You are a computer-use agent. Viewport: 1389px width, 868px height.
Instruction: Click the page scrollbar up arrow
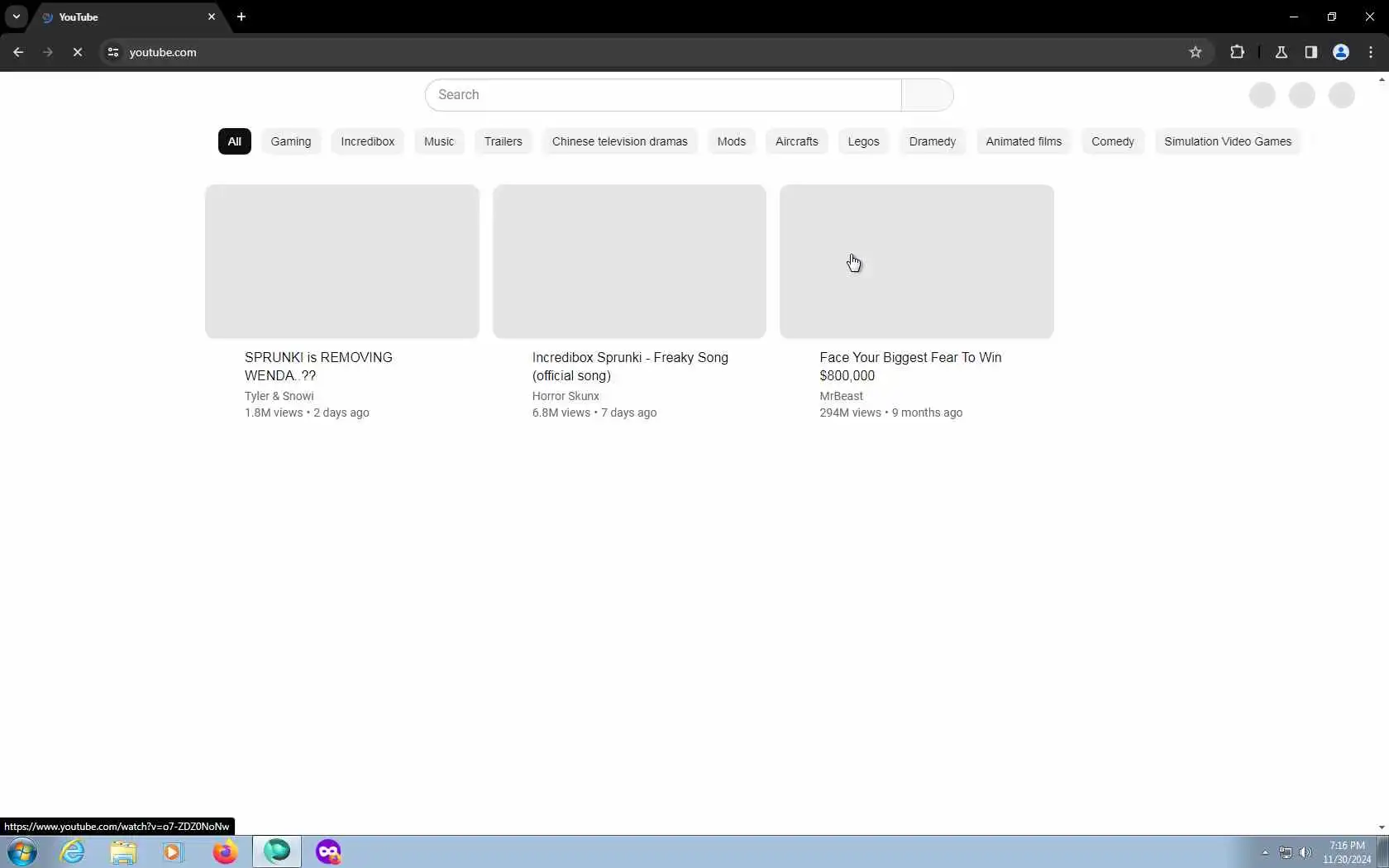point(1382,79)
